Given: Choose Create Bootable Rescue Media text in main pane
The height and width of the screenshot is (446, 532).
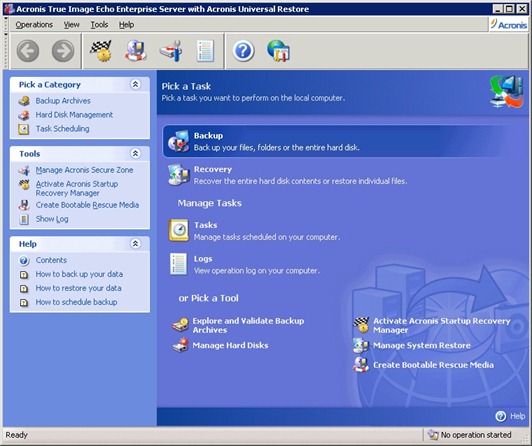Looking at the screenshot, I should click(x=433, y=365).
